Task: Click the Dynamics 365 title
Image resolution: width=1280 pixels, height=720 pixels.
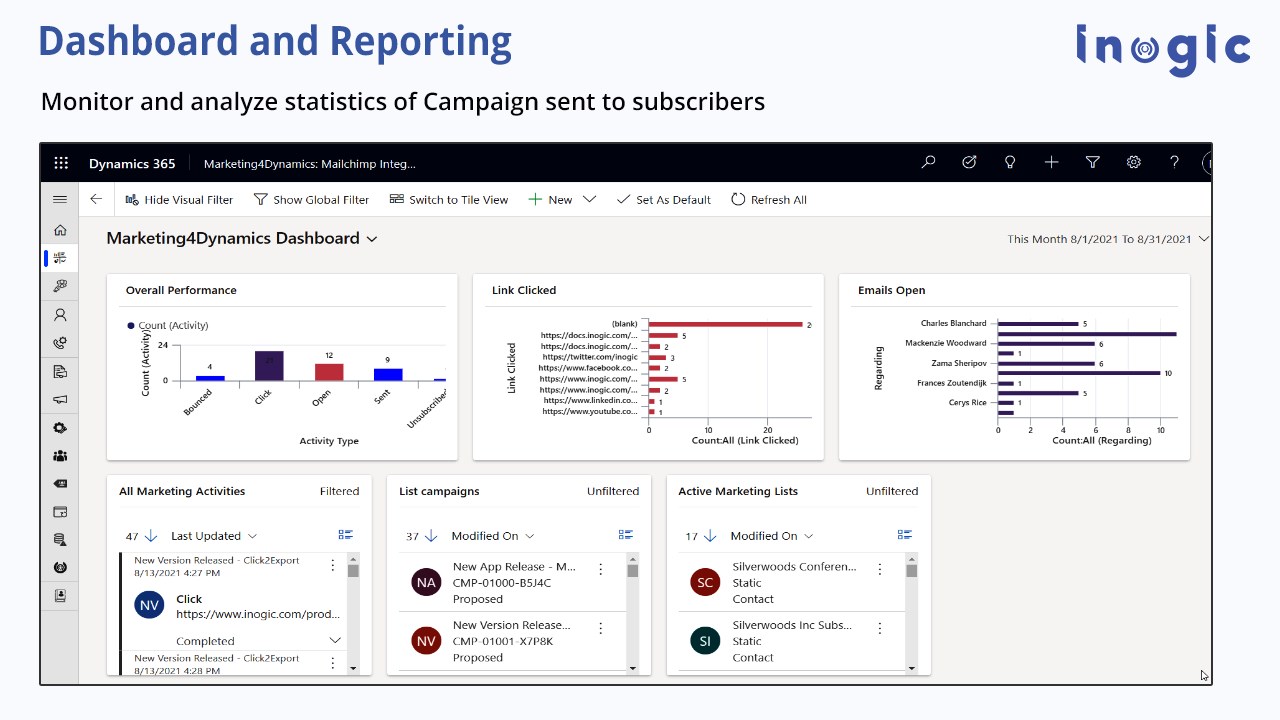Action: 132,164
